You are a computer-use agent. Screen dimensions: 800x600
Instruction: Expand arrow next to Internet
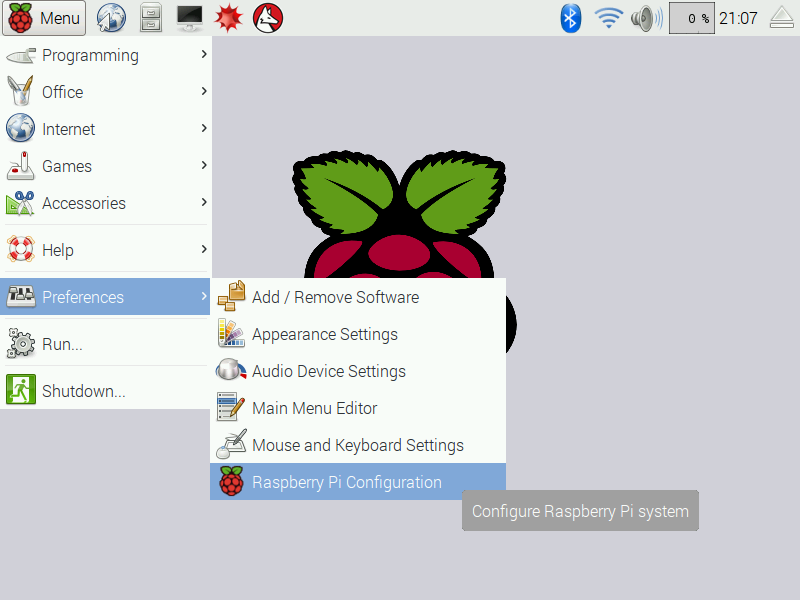point(204,128)
